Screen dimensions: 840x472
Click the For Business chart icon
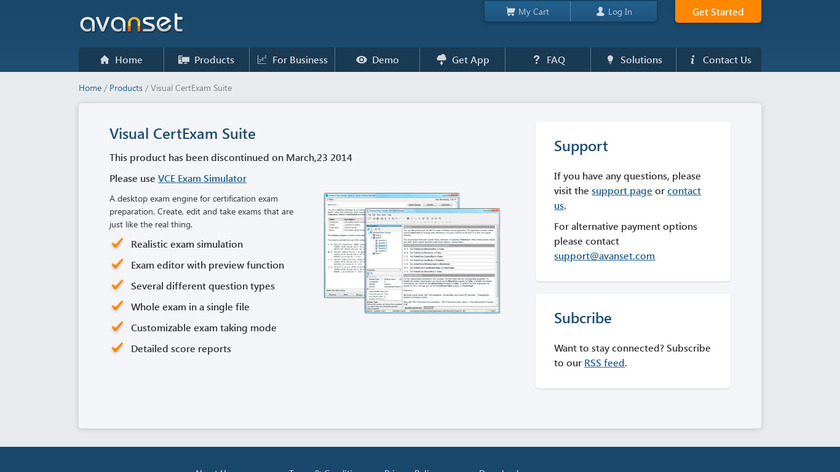262,59
